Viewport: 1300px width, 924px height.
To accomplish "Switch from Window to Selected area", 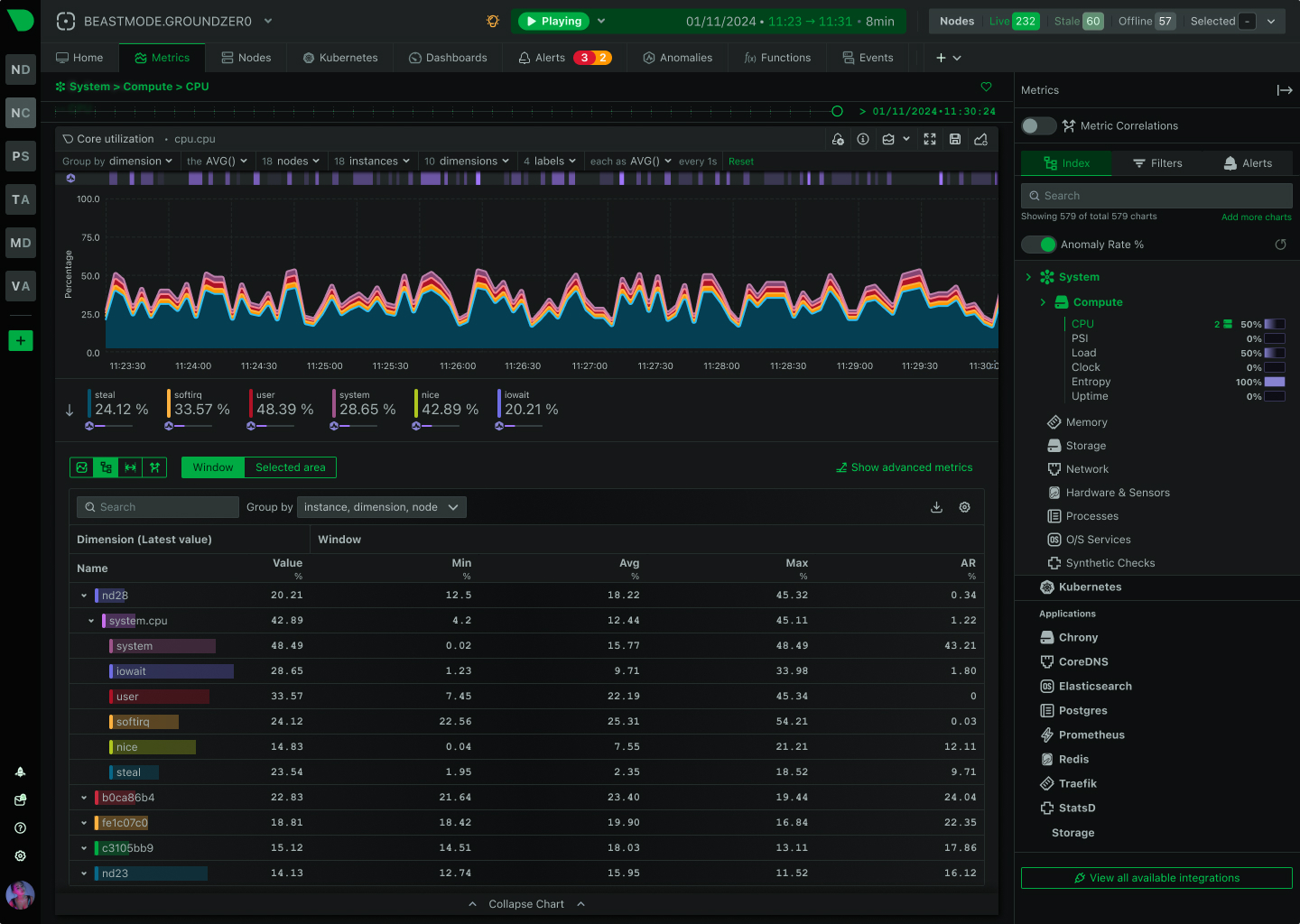I will coord(289,467).
